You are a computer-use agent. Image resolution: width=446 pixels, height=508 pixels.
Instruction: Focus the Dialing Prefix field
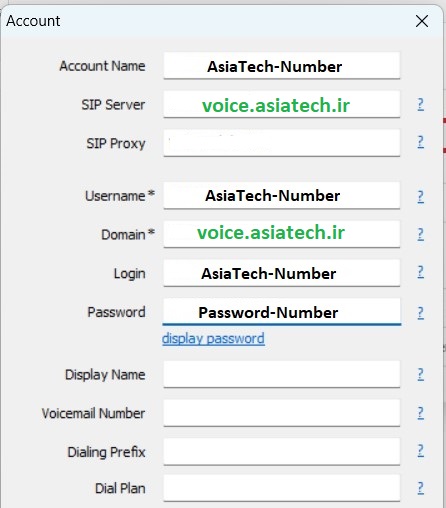point(282,452)
